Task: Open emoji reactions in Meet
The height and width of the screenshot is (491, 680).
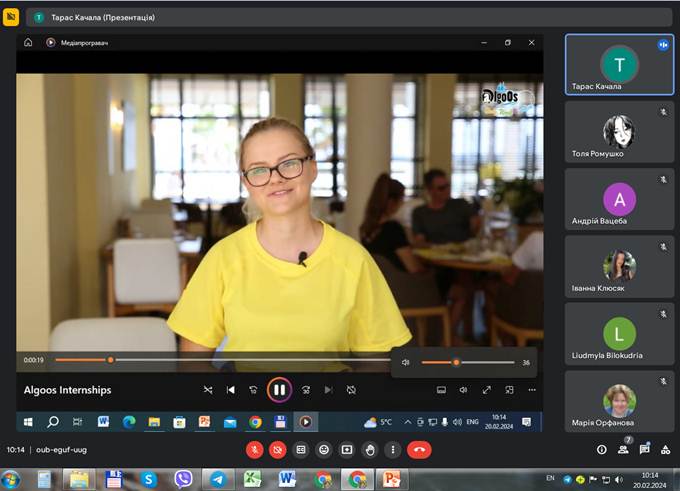Action: click(324, 450)
